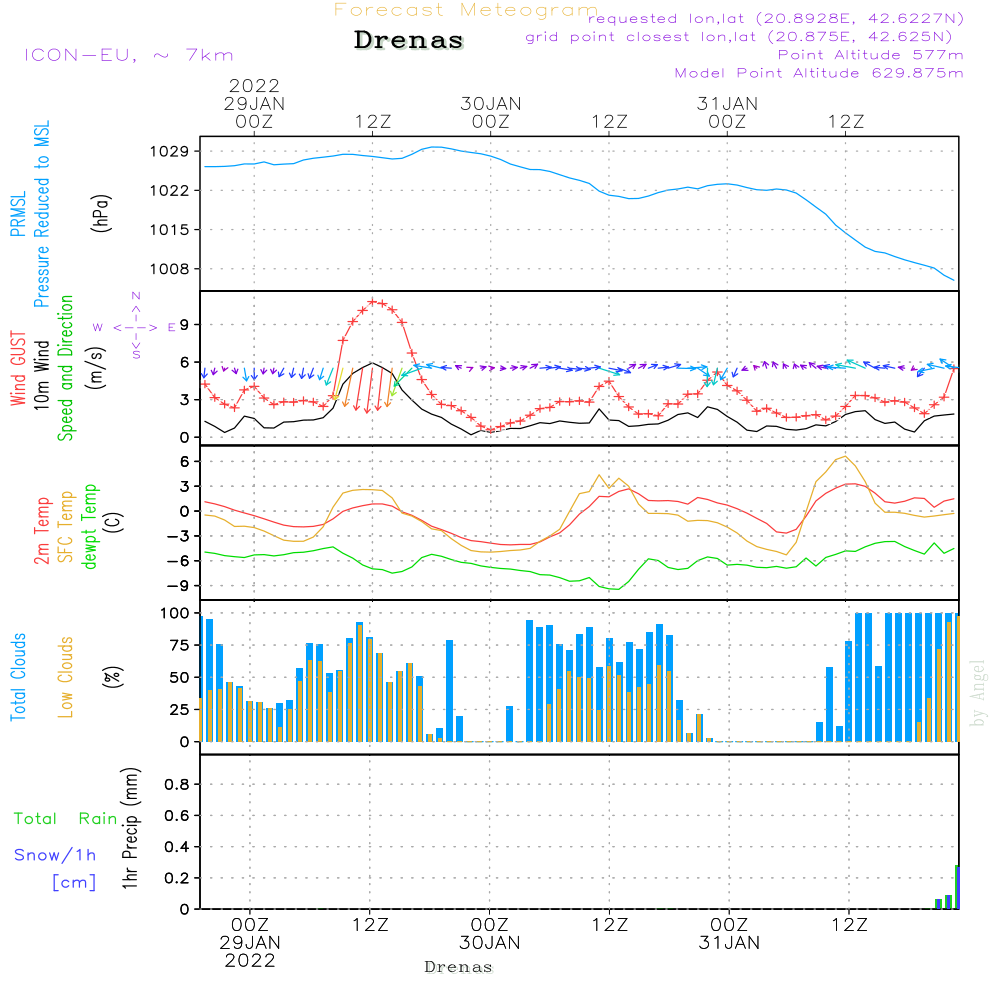Click the top '30JAN 00Z' time label
Image resolution: width=1000 pixels, height=1000 pixels.
(491, 112)
